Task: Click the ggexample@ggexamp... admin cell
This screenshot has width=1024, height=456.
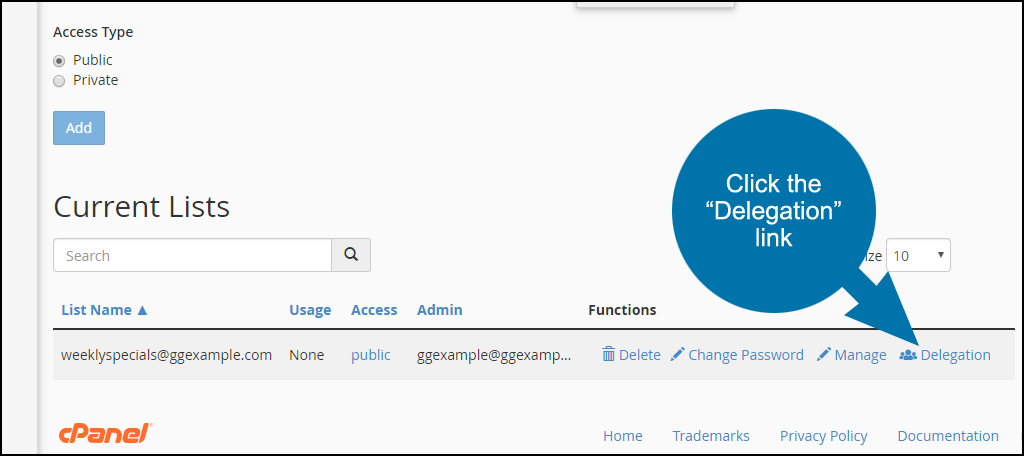Action: 494,355
